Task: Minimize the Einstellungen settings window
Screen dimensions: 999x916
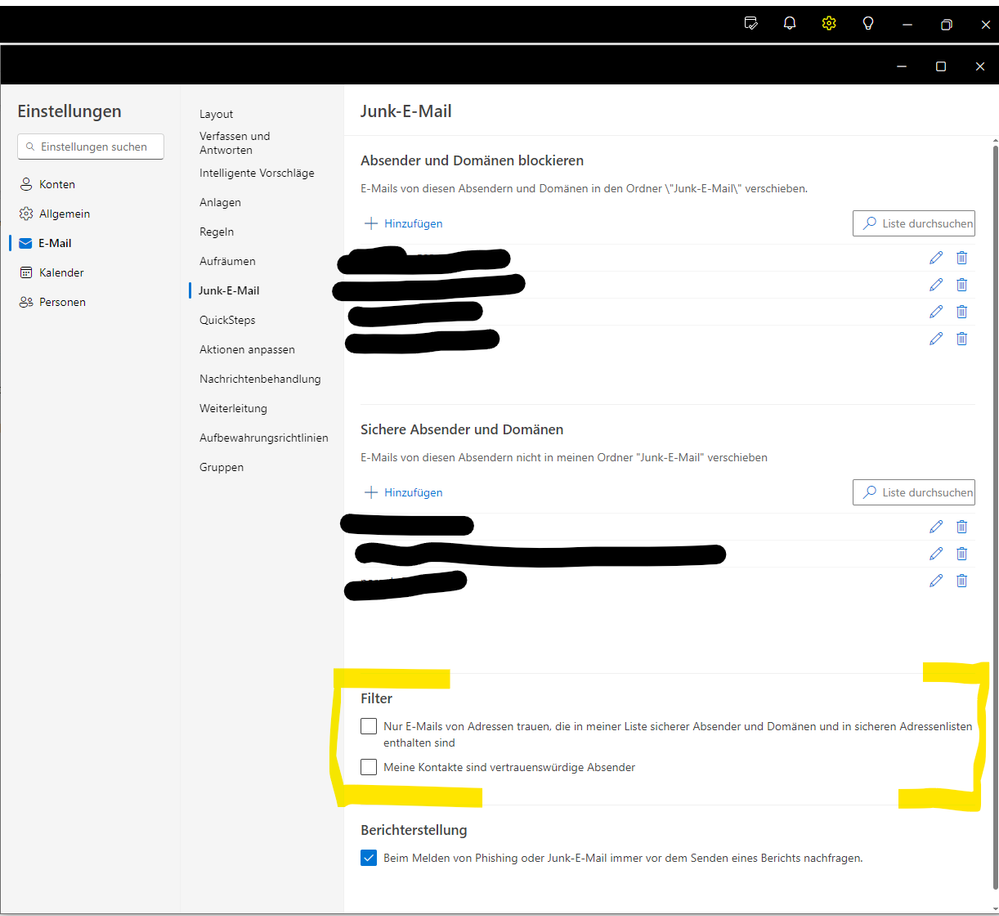Action: pos(902,66)
